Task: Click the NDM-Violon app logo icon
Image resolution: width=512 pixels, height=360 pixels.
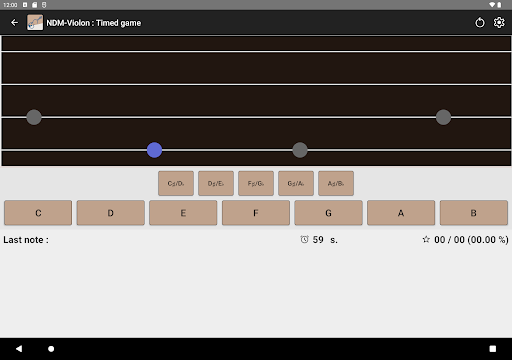Action: [x=35, y=23]
